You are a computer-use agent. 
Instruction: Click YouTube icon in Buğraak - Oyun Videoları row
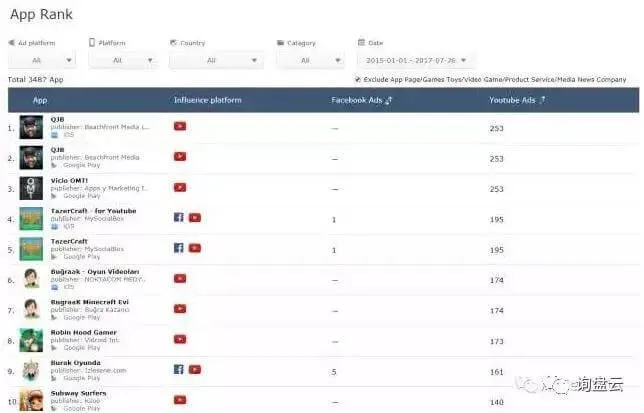pyautogui.click(x=180, y=278)
